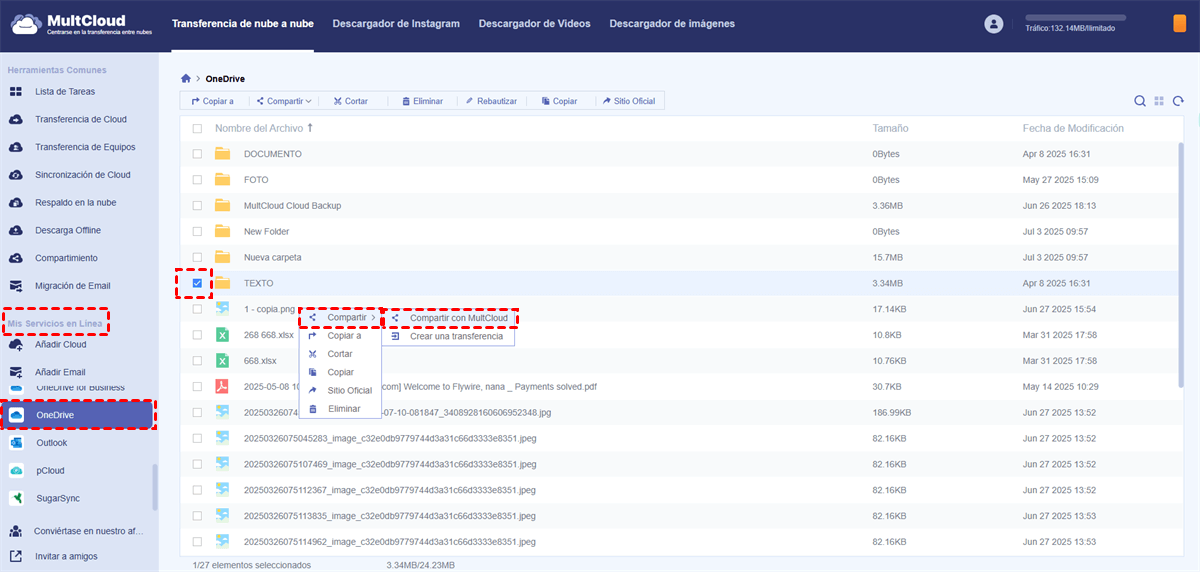Click the traffic usage progress bar
The width and height of the screenshot is (1200, 572).
1089,18
